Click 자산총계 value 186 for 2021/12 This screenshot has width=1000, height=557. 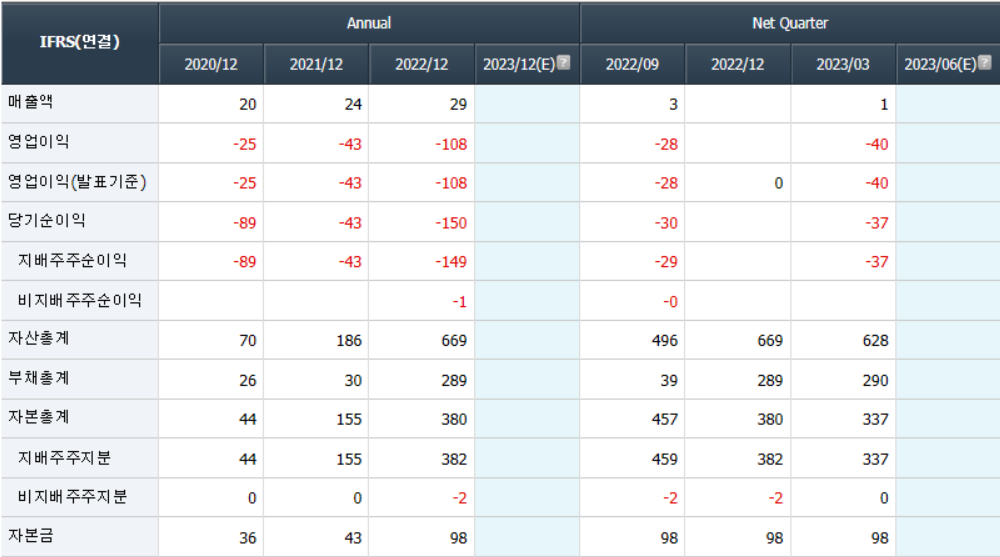pyautogui.click(x=349, y=341)
